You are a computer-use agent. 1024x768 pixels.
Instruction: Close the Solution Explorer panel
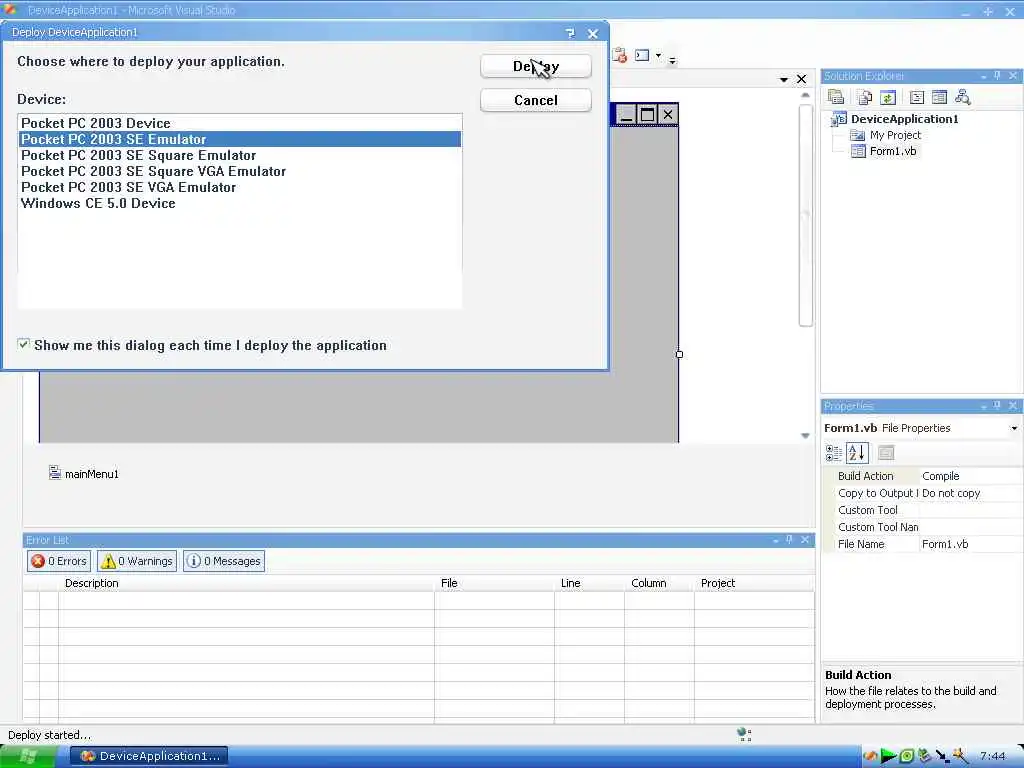click(1013, 76)
